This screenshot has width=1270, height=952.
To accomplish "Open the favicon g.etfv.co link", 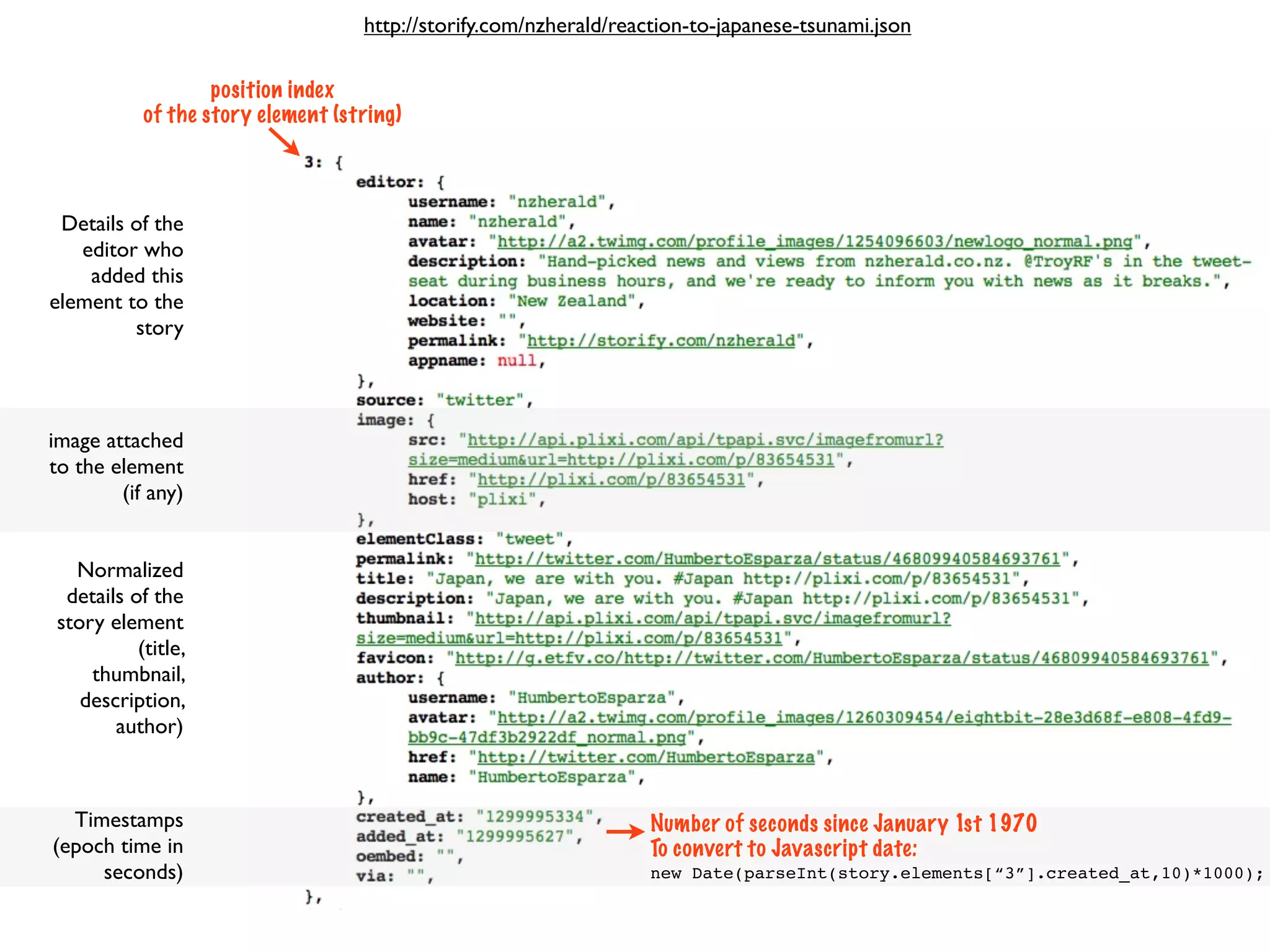I will coord(832,658).
